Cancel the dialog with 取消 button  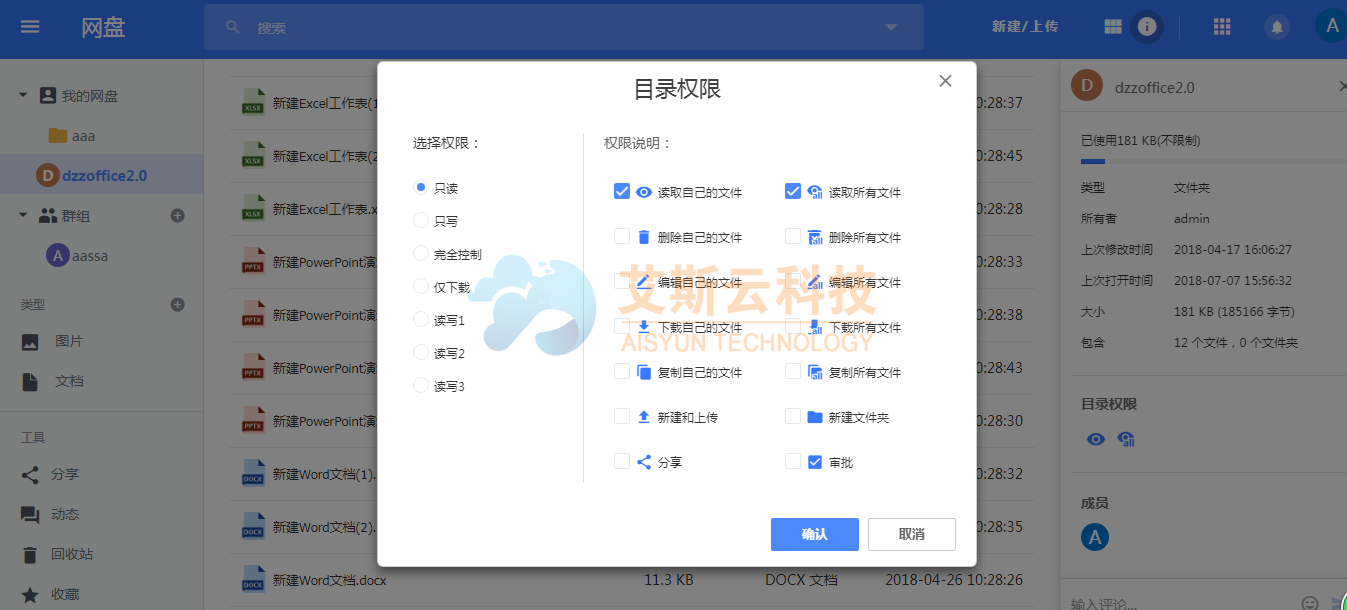click(x=910, y=534)
